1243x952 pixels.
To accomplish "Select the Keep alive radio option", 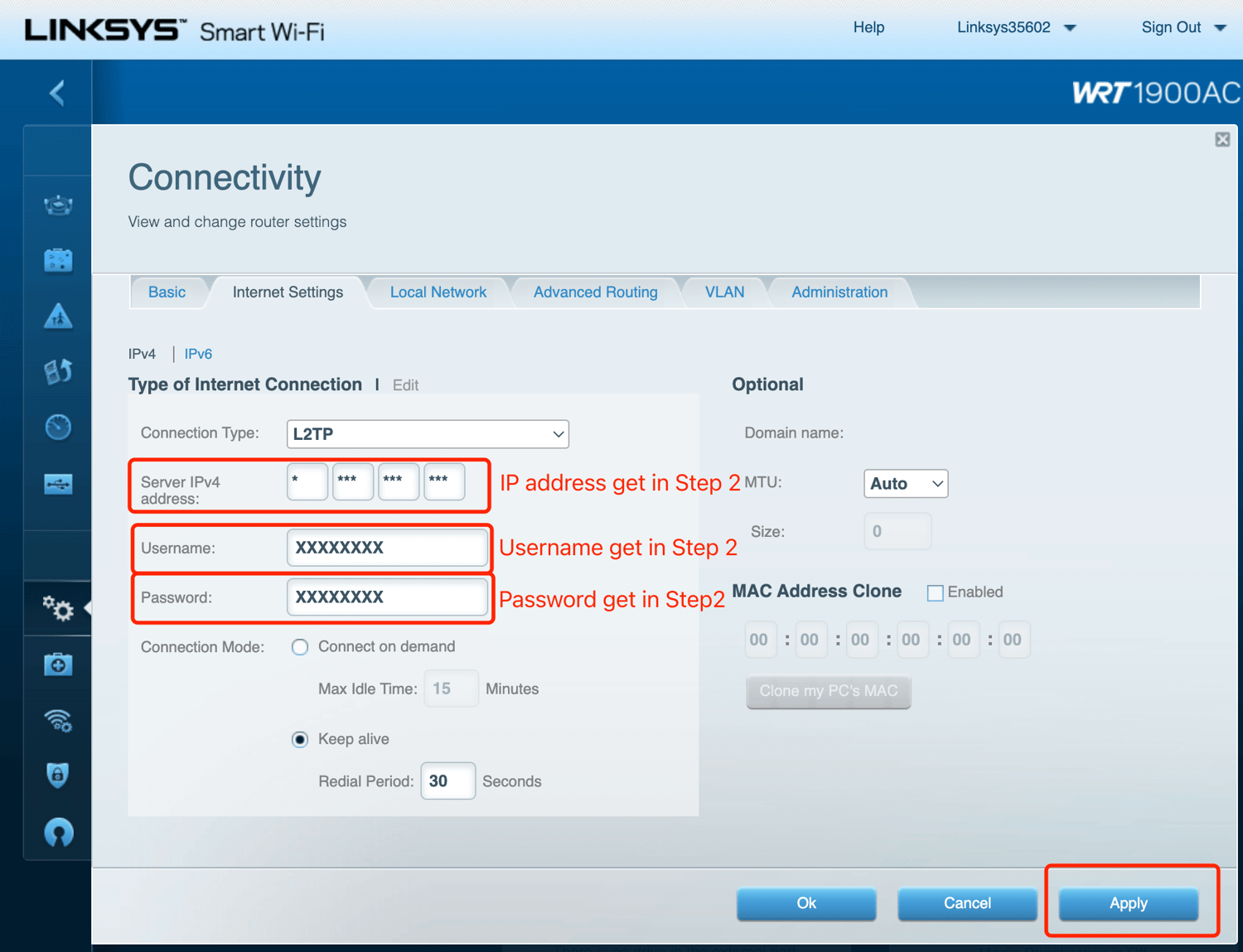I will pyautogui.click(x=300, y=739).
